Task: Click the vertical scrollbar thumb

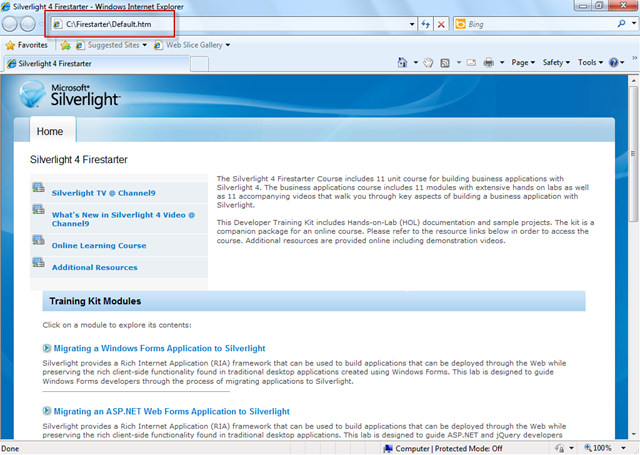Action: coord(633,154)
